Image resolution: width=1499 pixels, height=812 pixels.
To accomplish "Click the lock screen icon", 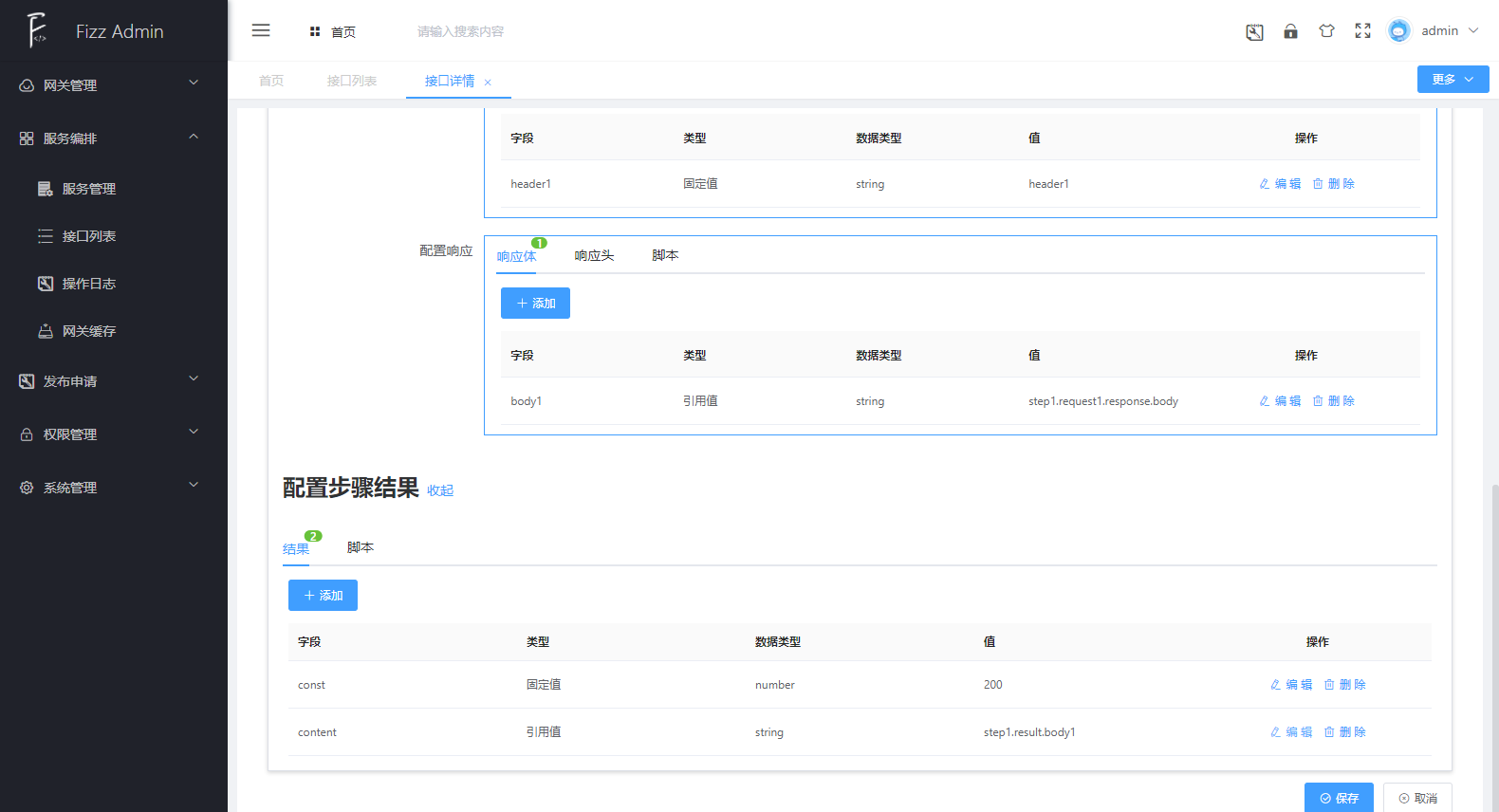I will (1290, 31).
